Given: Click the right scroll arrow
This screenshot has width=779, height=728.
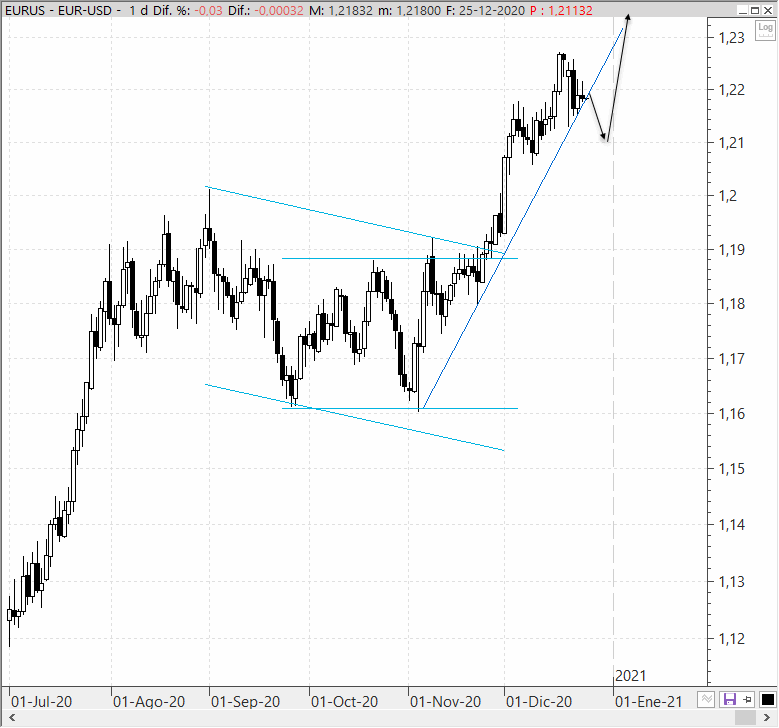Looking at the screenshot, I should (767, 717).
